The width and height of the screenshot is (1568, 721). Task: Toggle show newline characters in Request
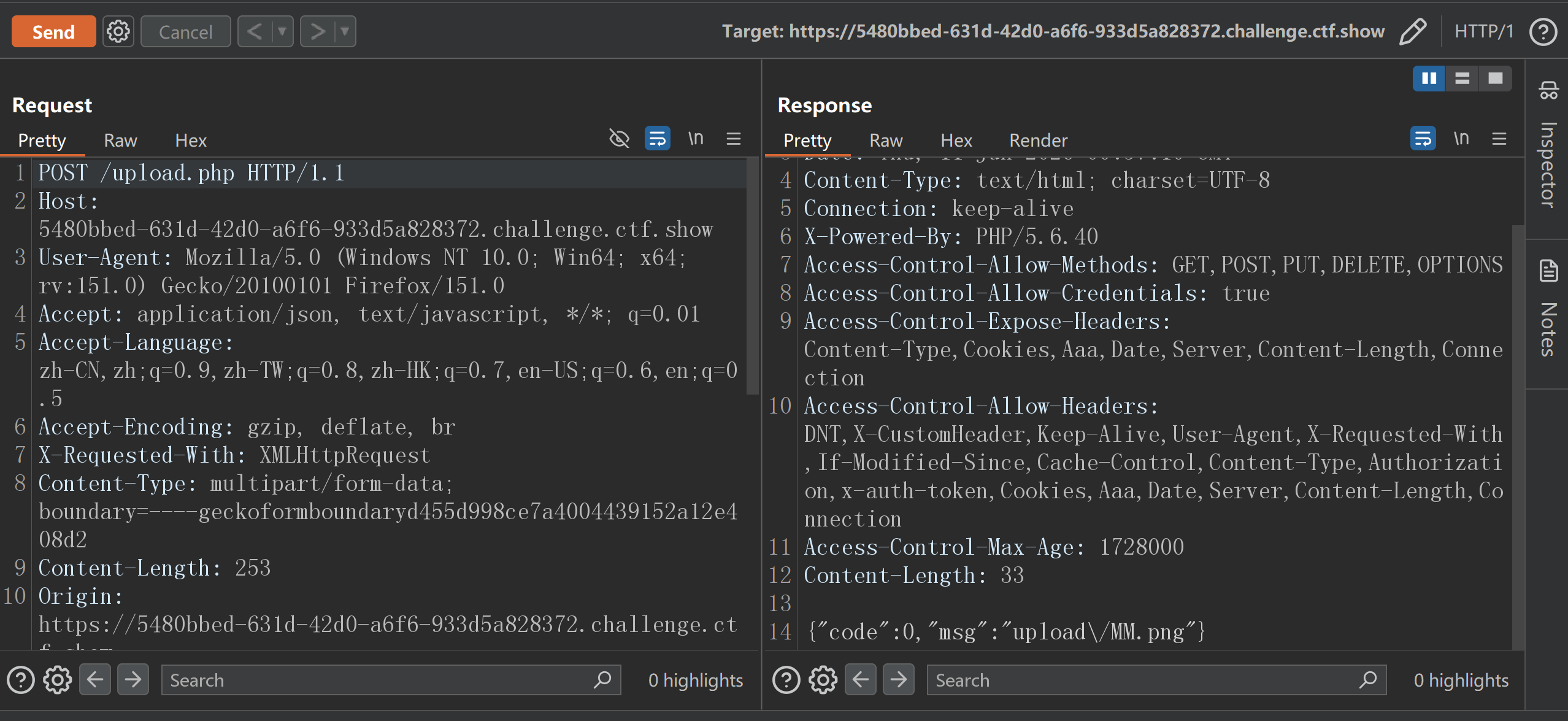point(696,139)
